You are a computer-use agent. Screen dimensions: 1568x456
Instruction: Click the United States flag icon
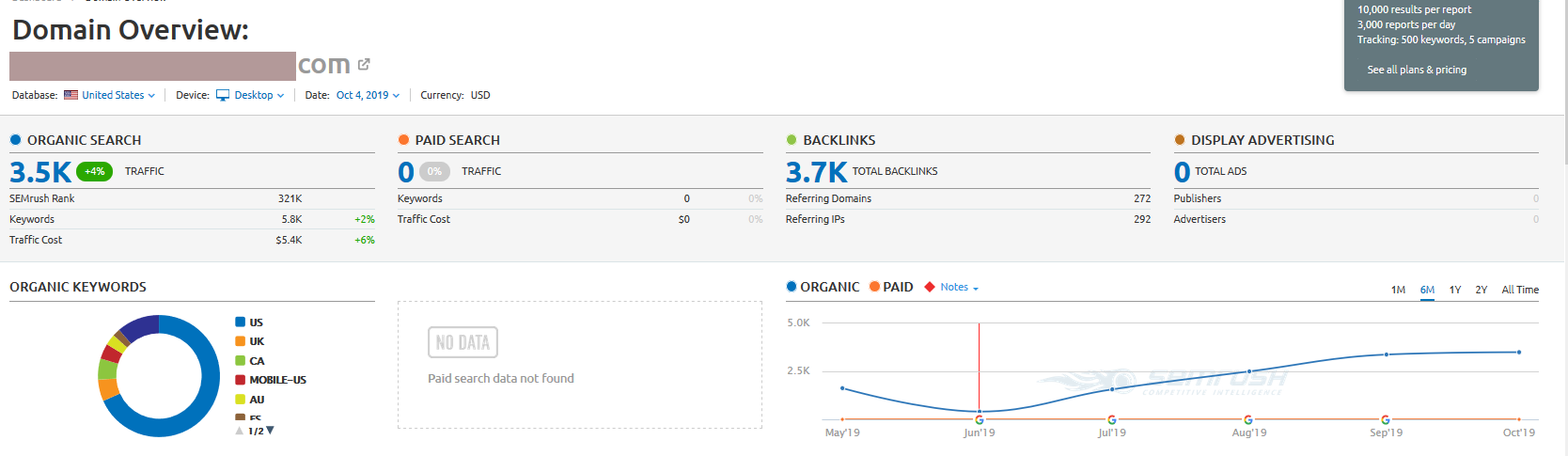(71, 95)
